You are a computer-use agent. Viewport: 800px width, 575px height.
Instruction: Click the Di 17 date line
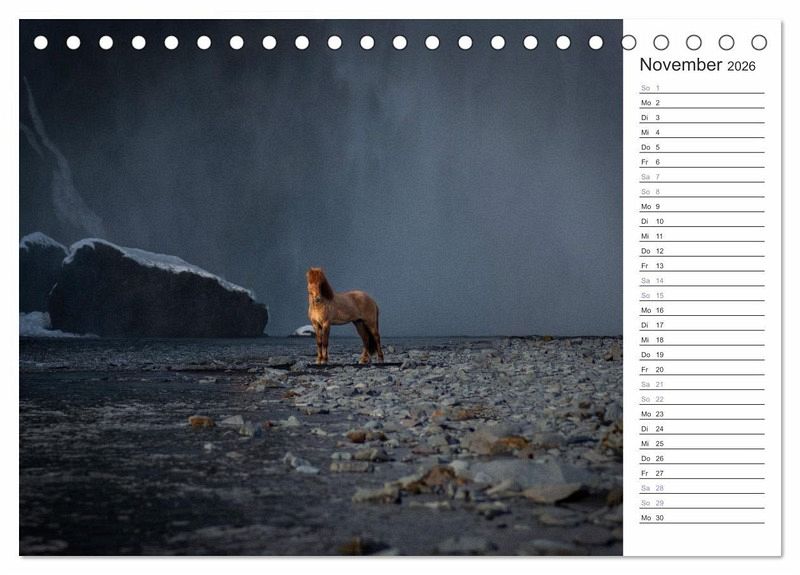[700, 325]
